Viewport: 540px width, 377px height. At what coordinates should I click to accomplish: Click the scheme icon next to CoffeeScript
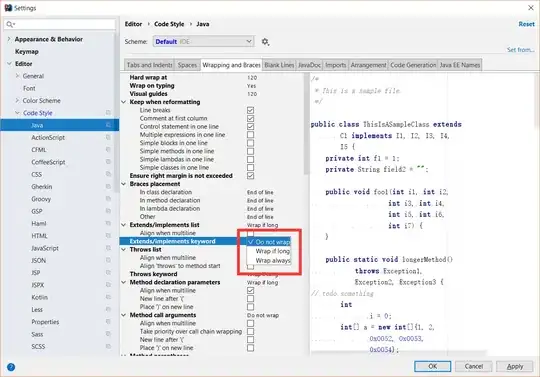[x=108, y=162]
